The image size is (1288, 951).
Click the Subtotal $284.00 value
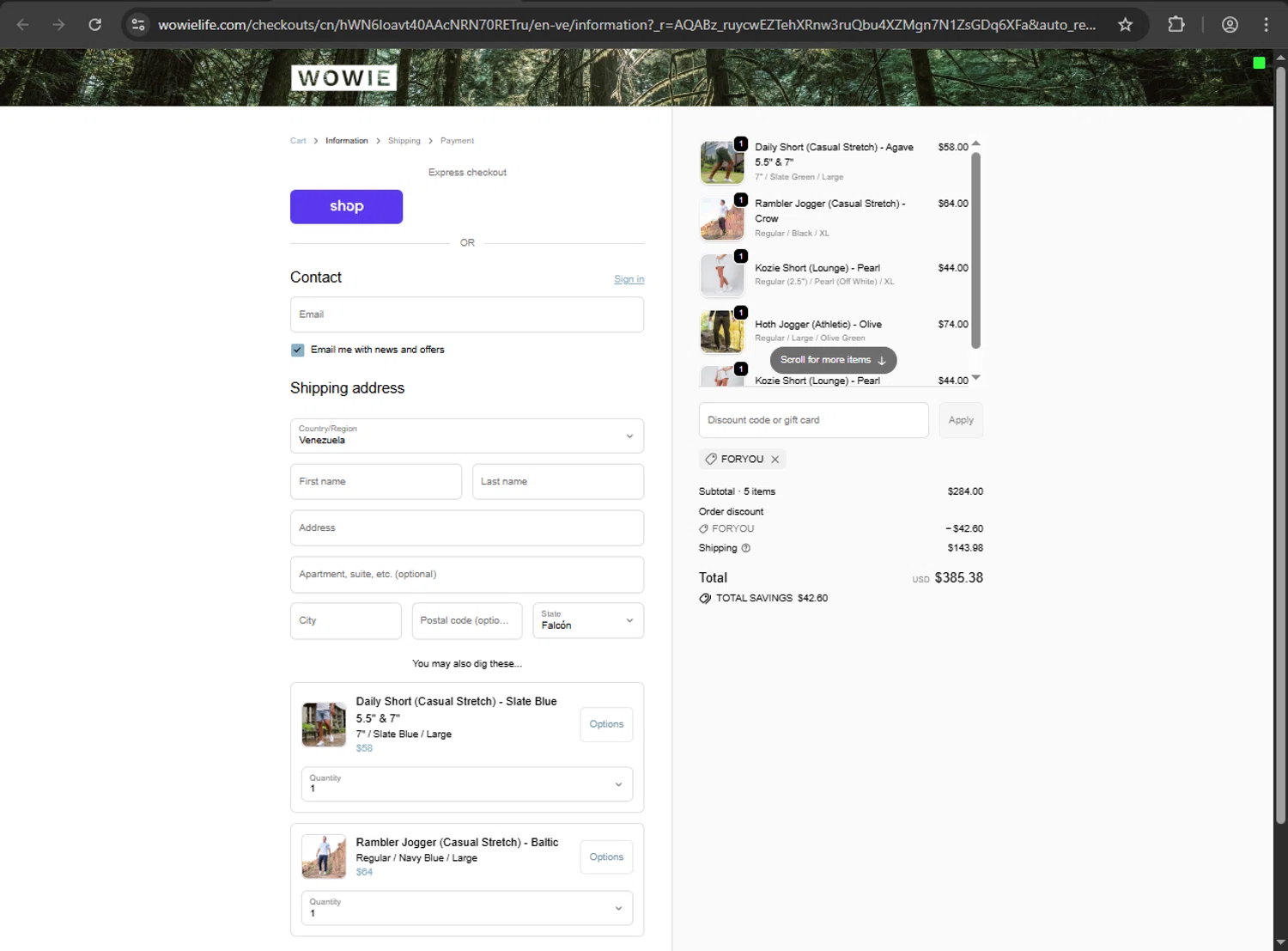click(965, 491)
